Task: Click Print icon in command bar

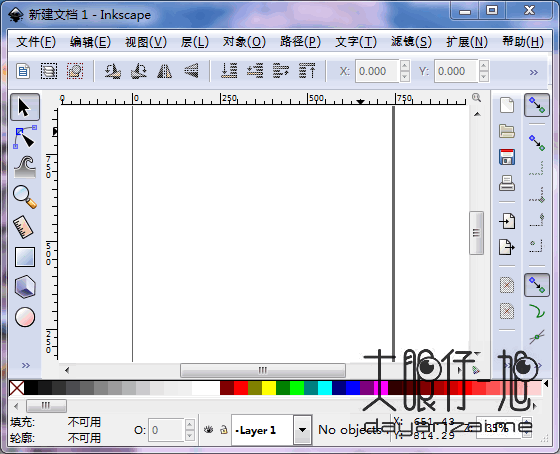Action: 507,183
